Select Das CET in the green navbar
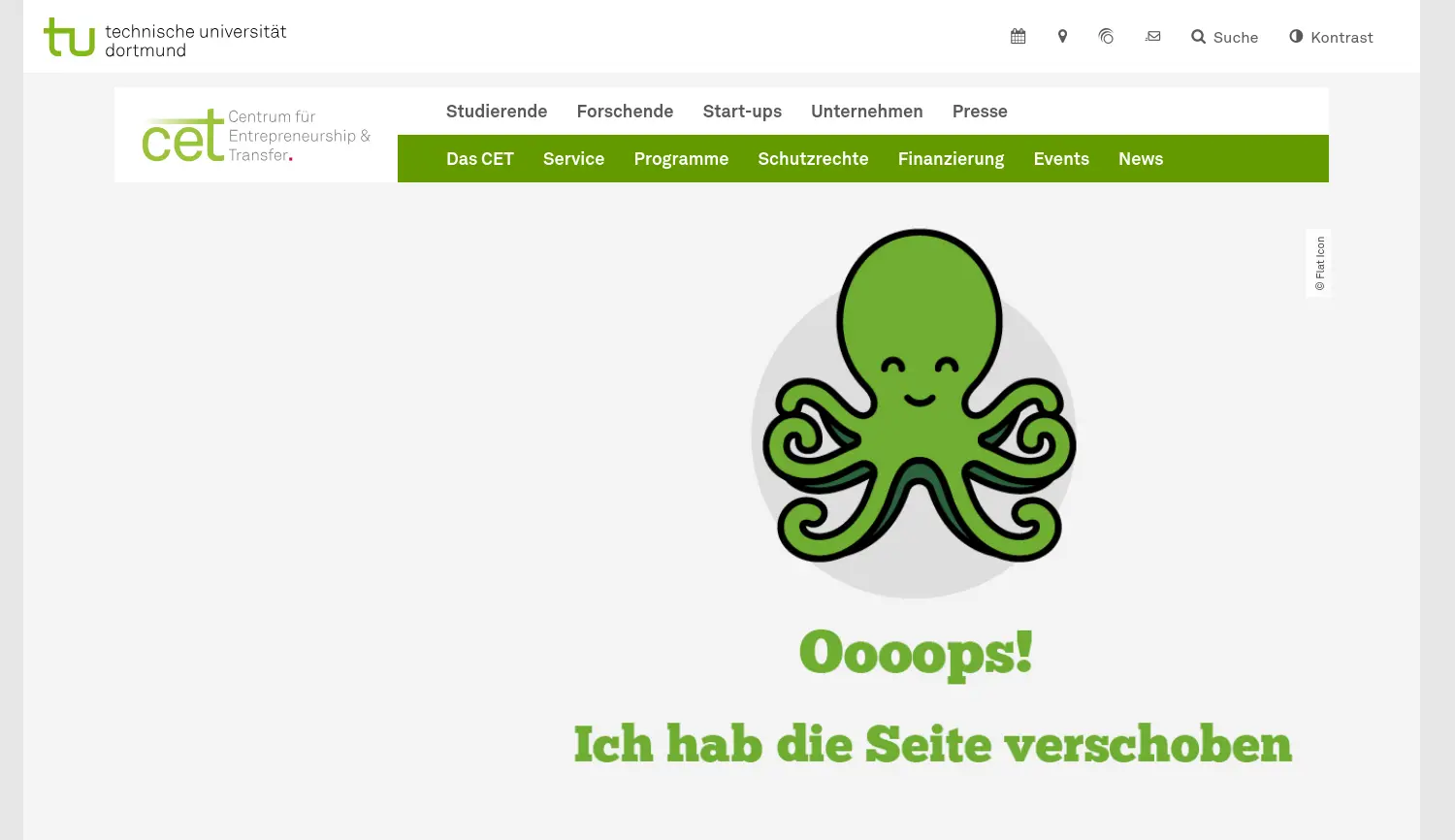1455x840 pixels. point(479,158)
